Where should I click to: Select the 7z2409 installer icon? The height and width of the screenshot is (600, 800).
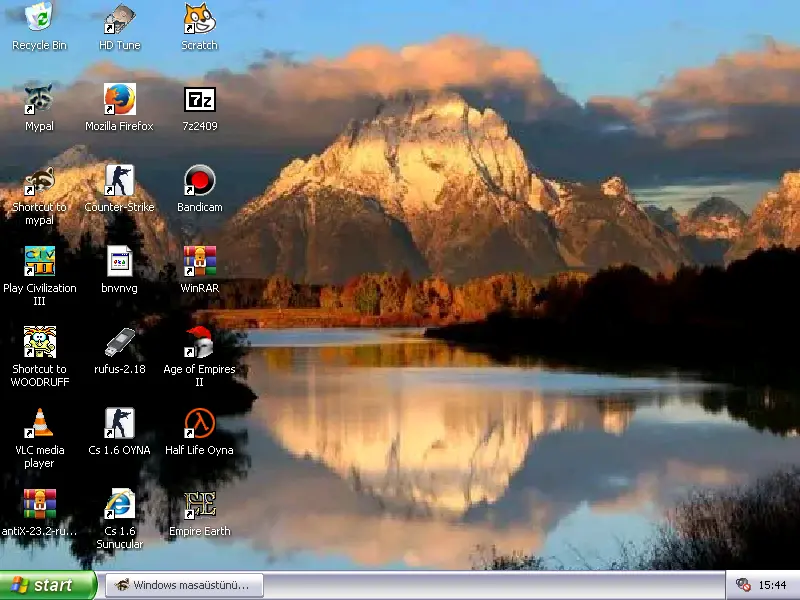(199, 99)
